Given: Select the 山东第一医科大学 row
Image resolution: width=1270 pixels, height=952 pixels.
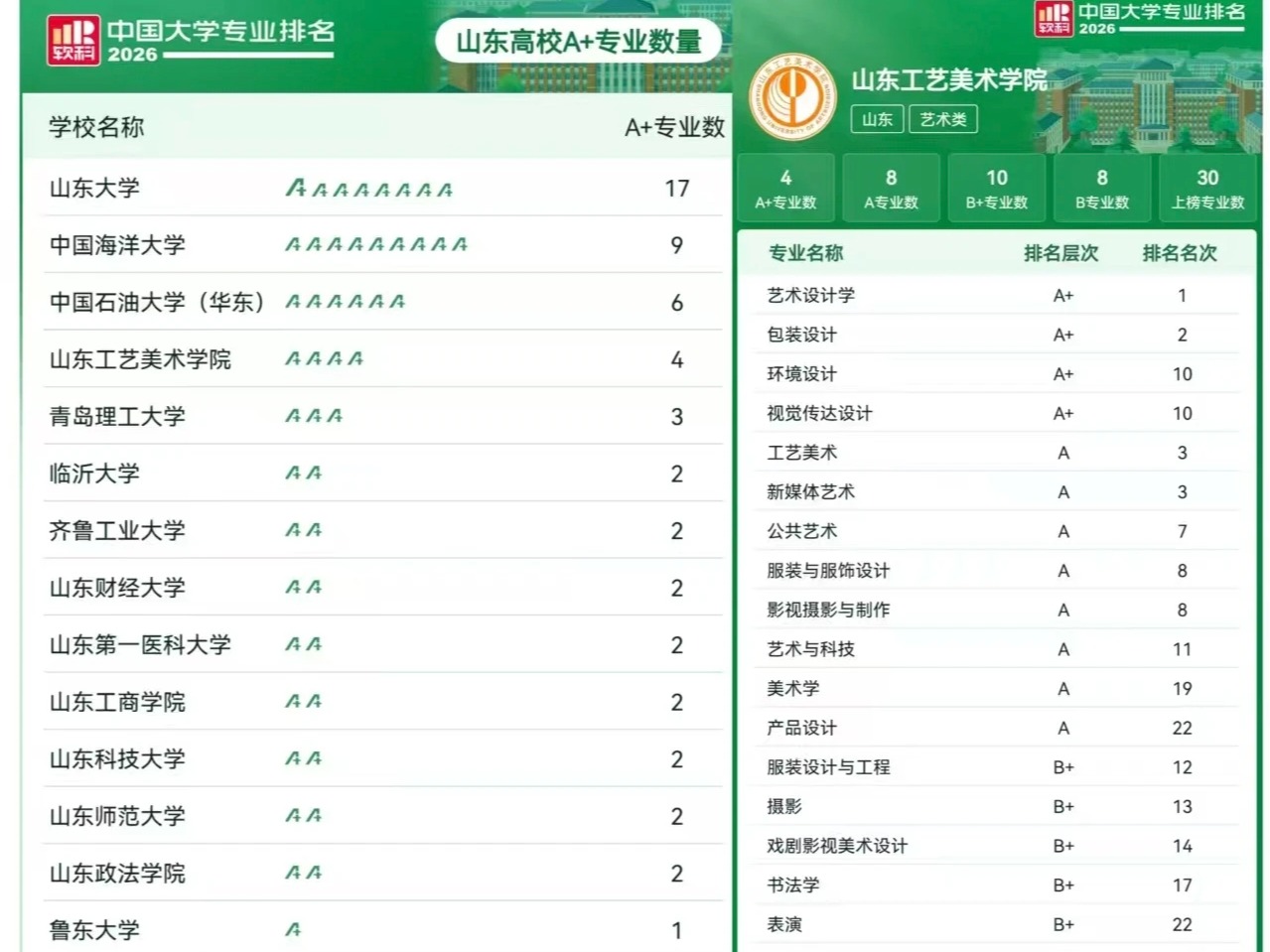Looking at the screenshot, I should (382, 644).
